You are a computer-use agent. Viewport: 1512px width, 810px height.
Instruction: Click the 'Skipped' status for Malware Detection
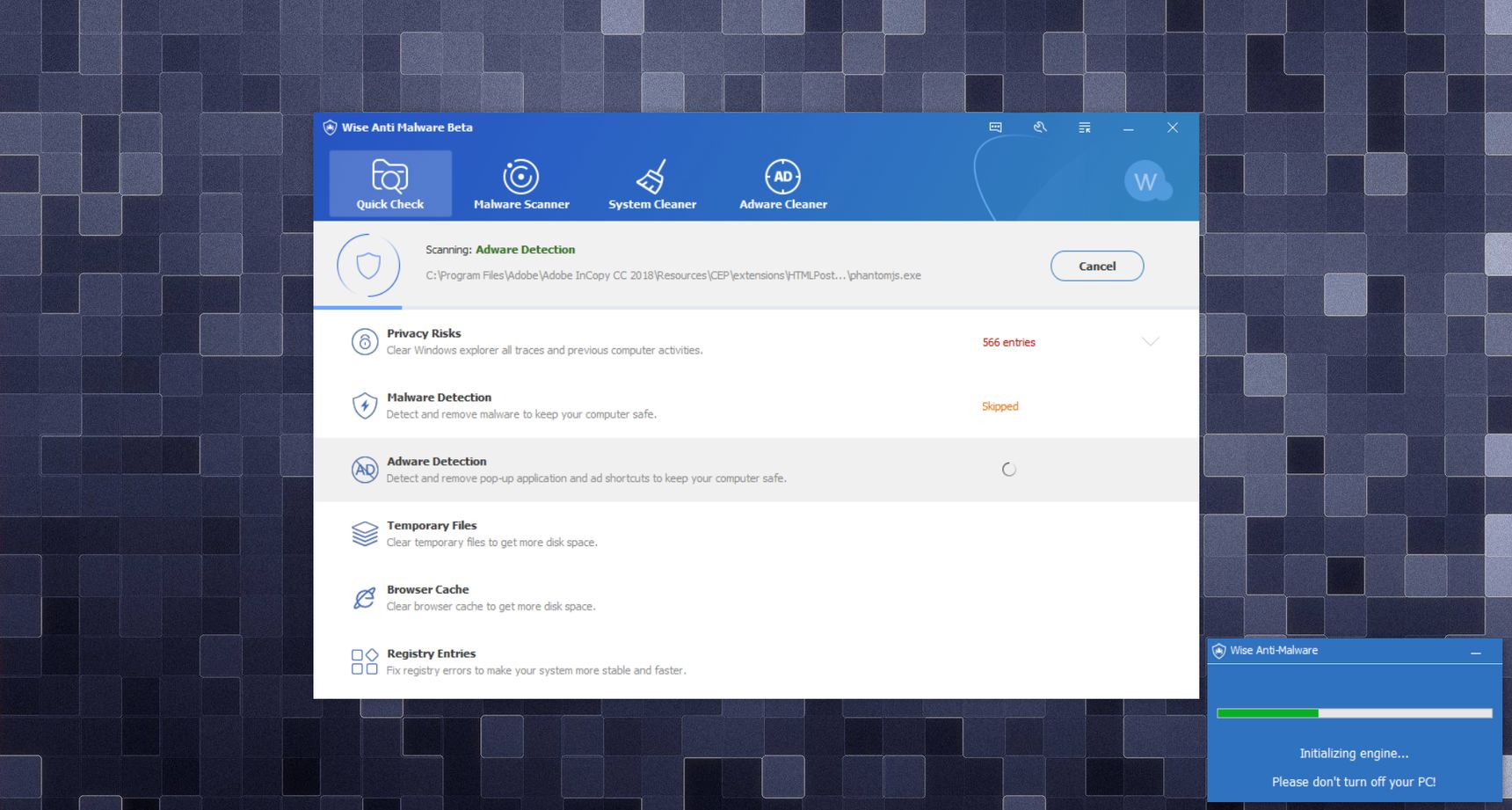[x=1000, y=406]
